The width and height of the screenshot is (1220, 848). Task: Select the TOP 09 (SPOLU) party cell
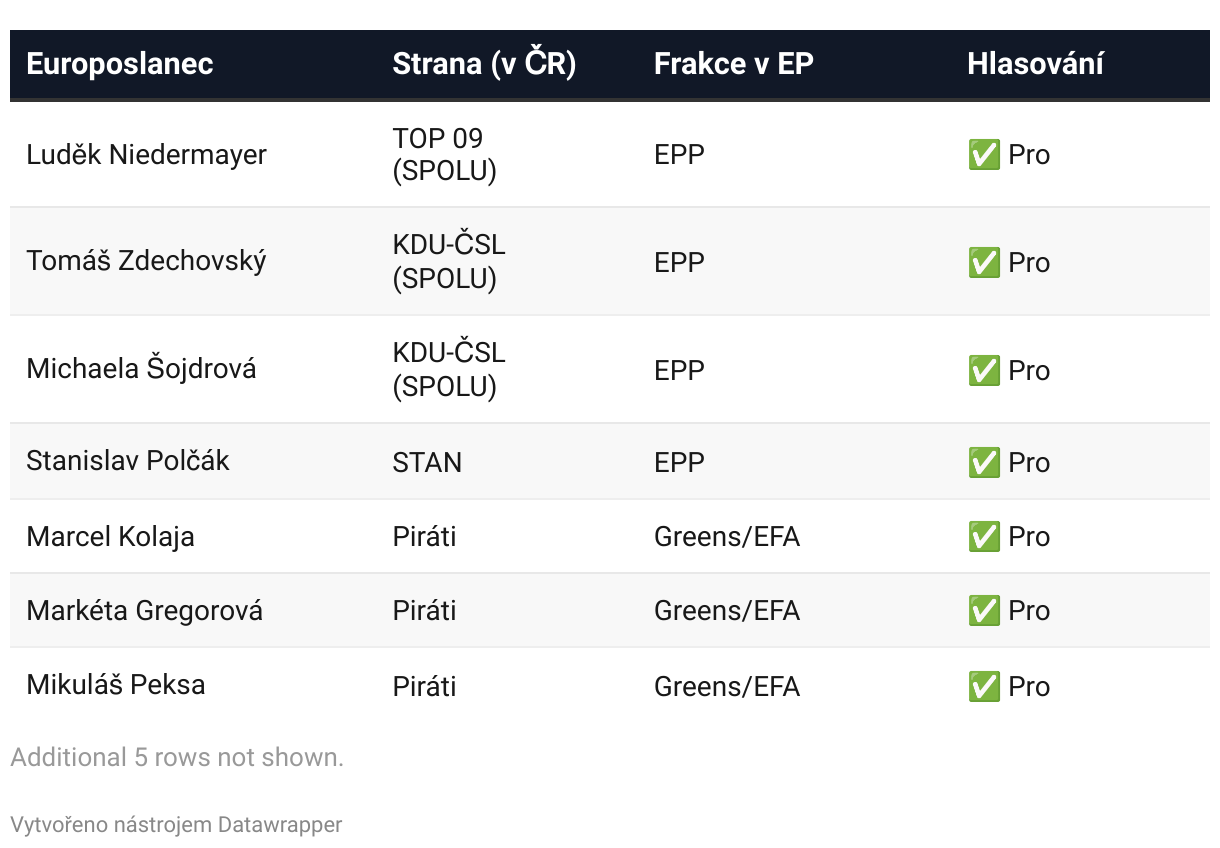[445, 155]
